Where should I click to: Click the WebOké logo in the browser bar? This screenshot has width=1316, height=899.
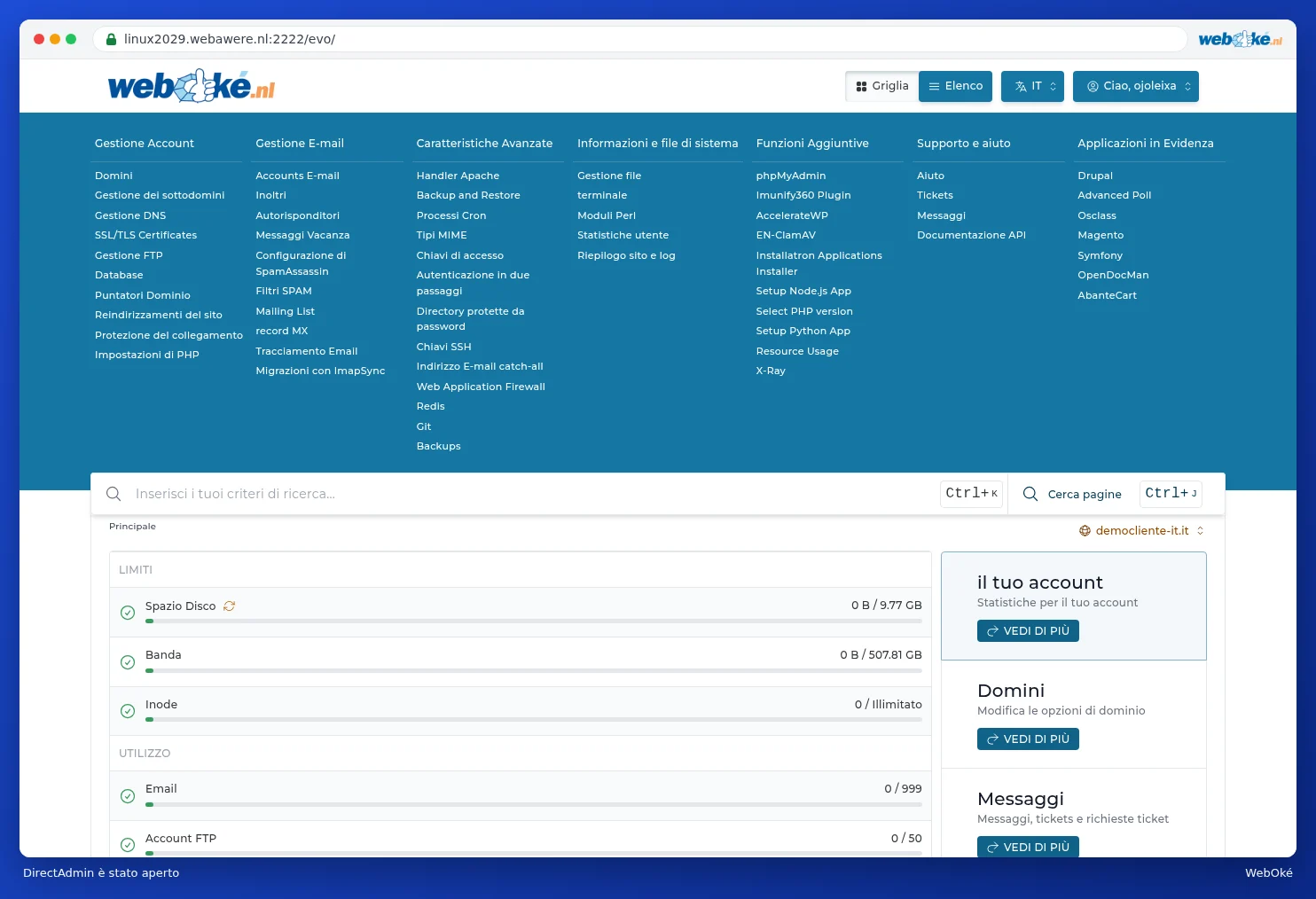(x=1241, y=39)
